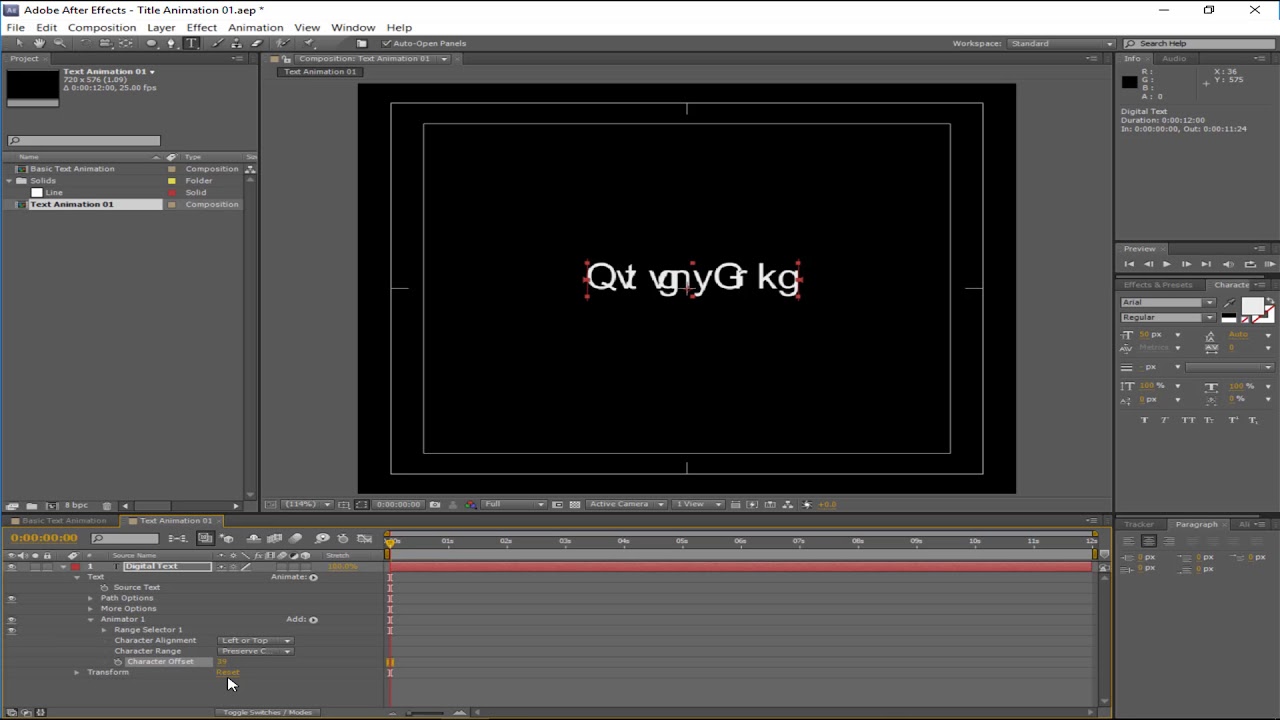The image size is (1280, 720).
Task: Toggle Range Selector 1 visibility eye
Action: tap(11, 630)
